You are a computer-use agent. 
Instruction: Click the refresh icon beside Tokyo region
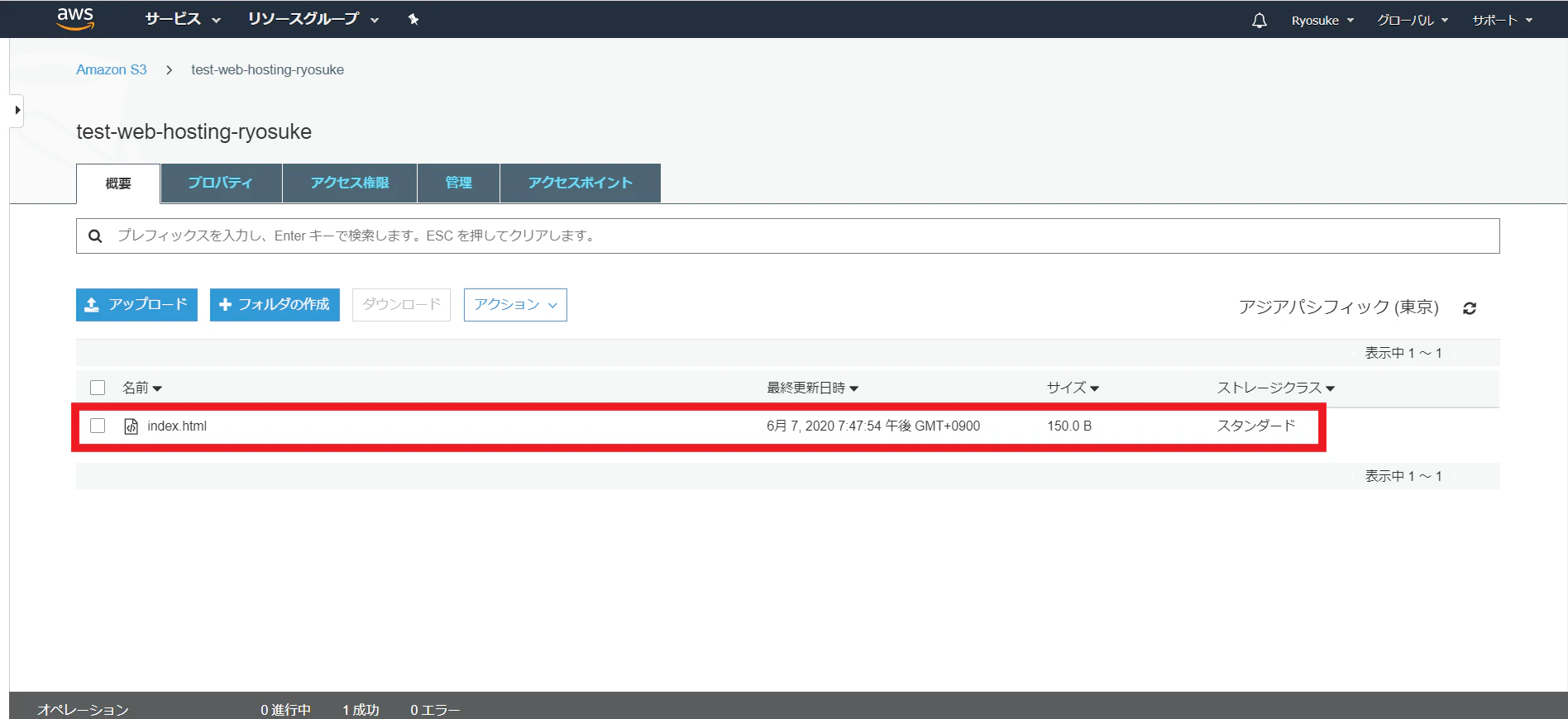click(1470, 307)
